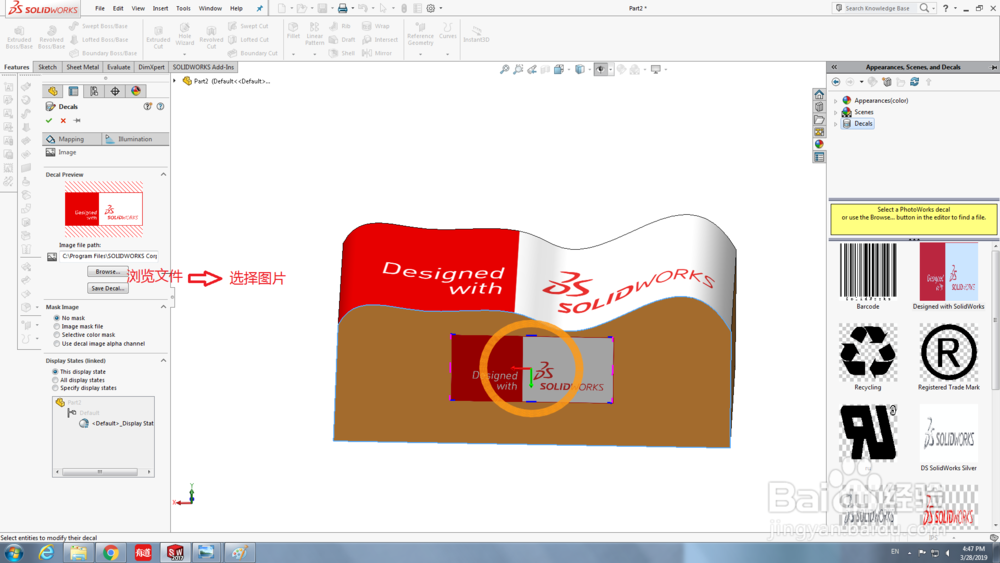Accept the decal with the green checkmark
The width and height of the screenshot is (1000, 563).
coord(49,121)
